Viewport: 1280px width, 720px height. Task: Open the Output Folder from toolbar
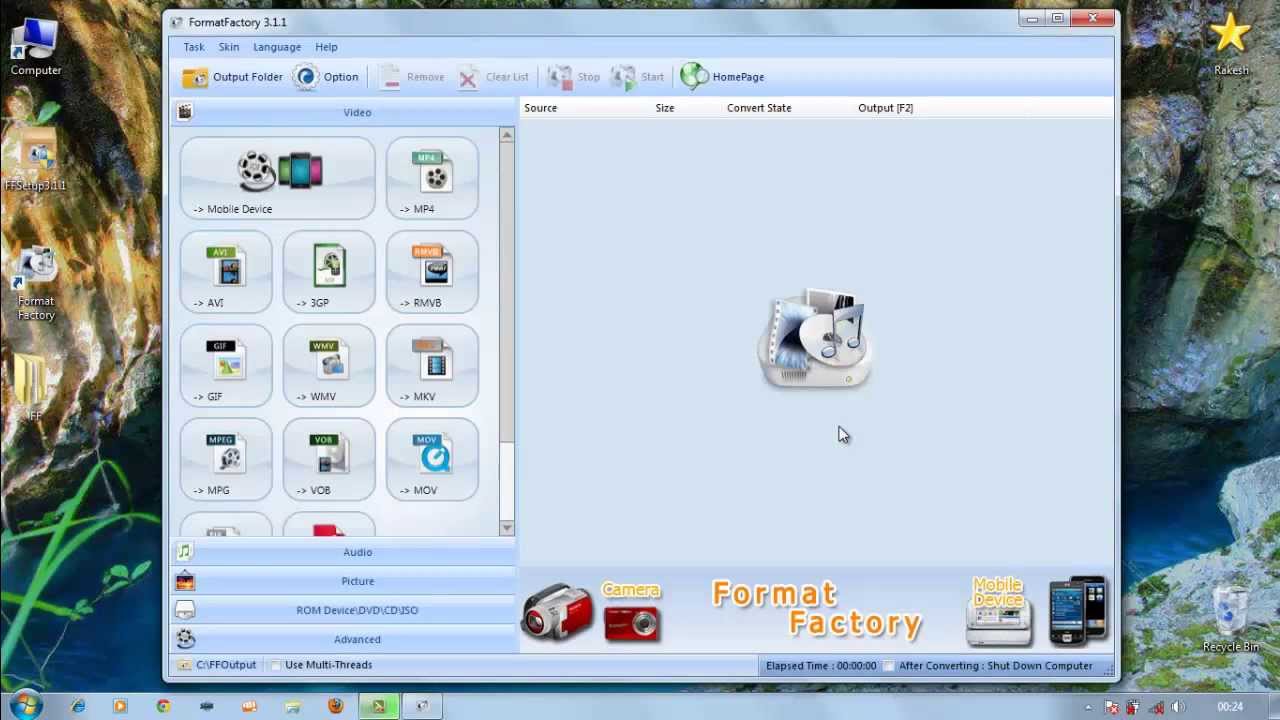point(233,77)
